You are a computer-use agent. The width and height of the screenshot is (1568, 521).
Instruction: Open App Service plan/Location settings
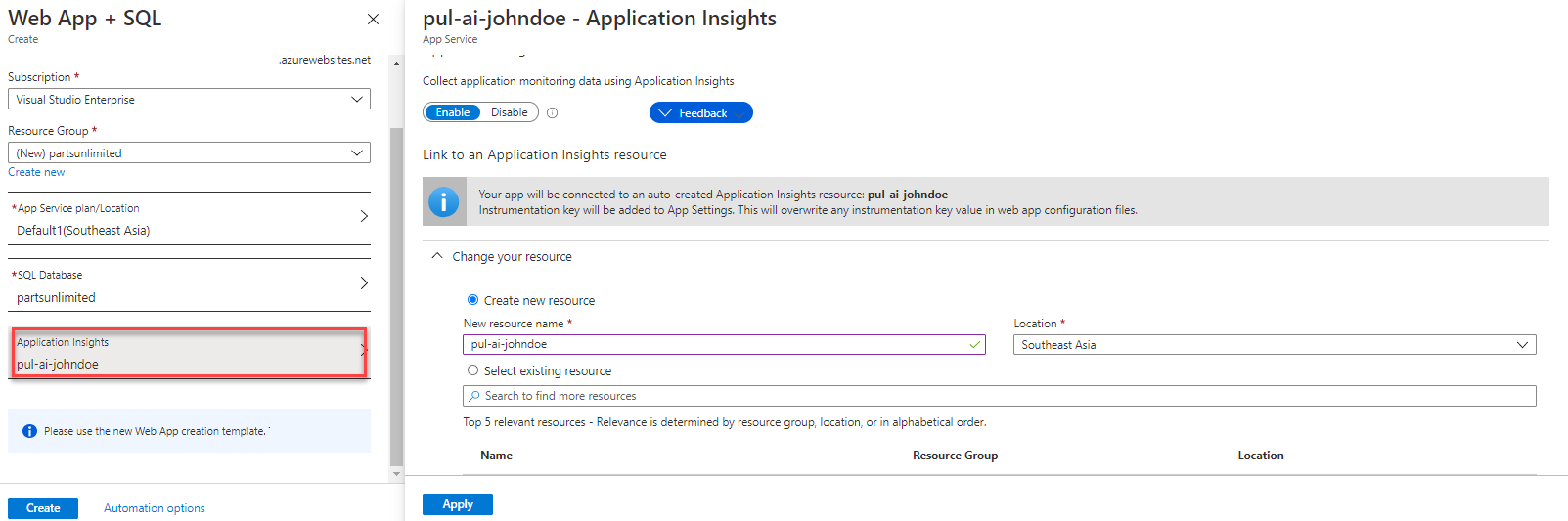(189, 219)
